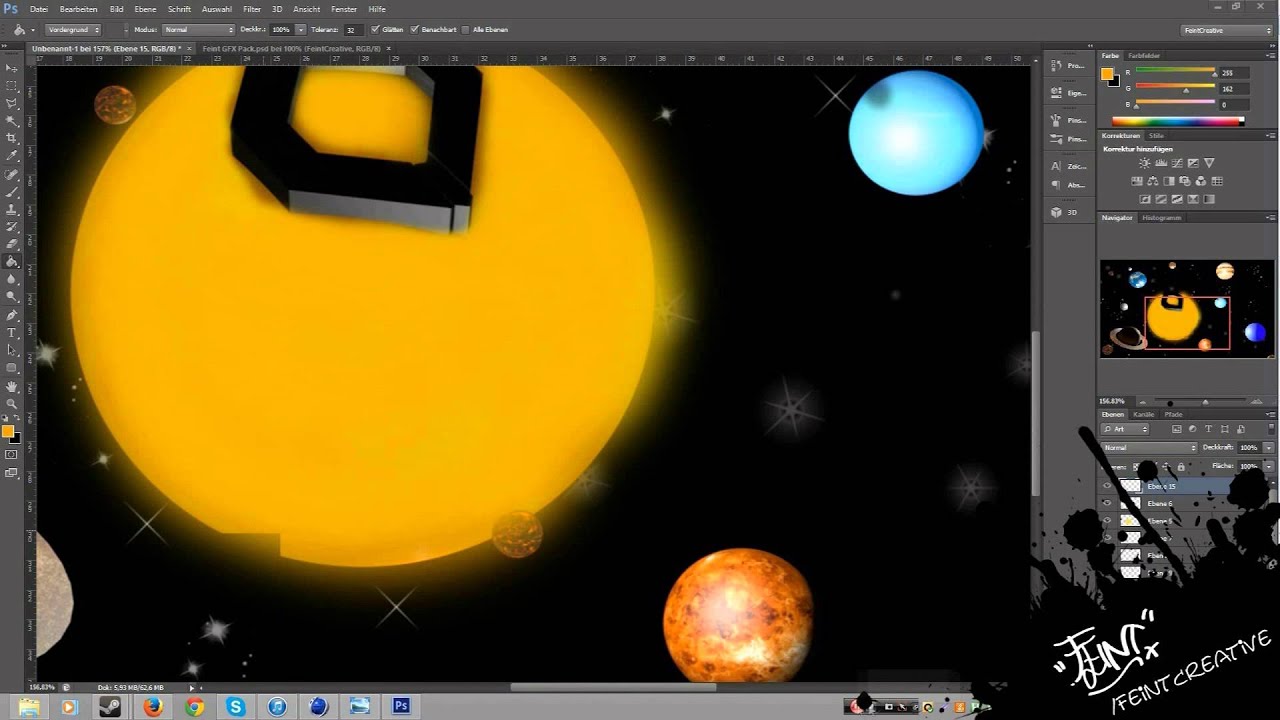Select the Clone Stamp tool
Screen dimensions: 1280x720
12,209
